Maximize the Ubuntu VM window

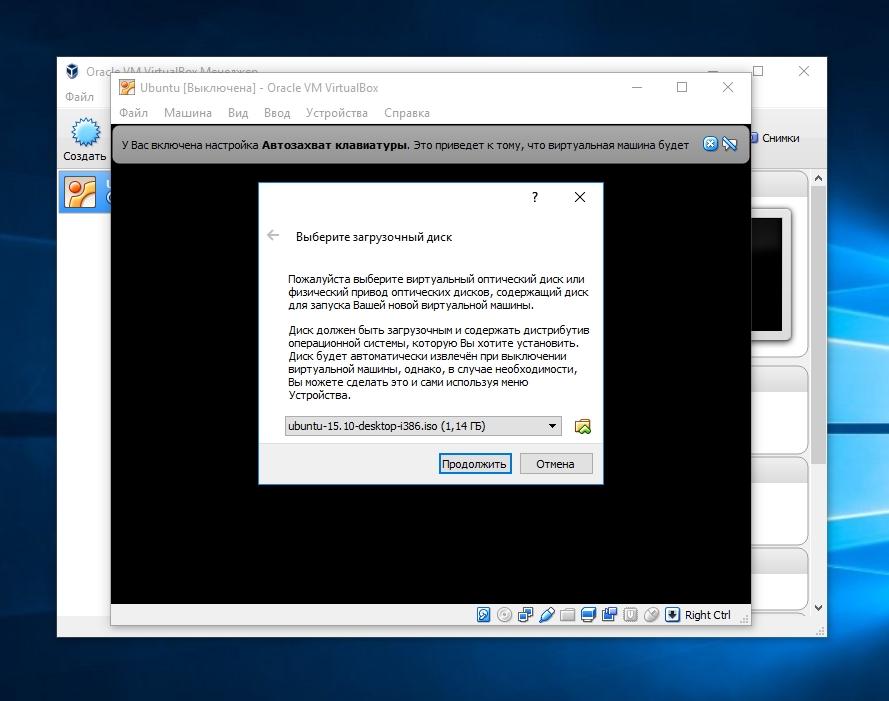[682, 87]
